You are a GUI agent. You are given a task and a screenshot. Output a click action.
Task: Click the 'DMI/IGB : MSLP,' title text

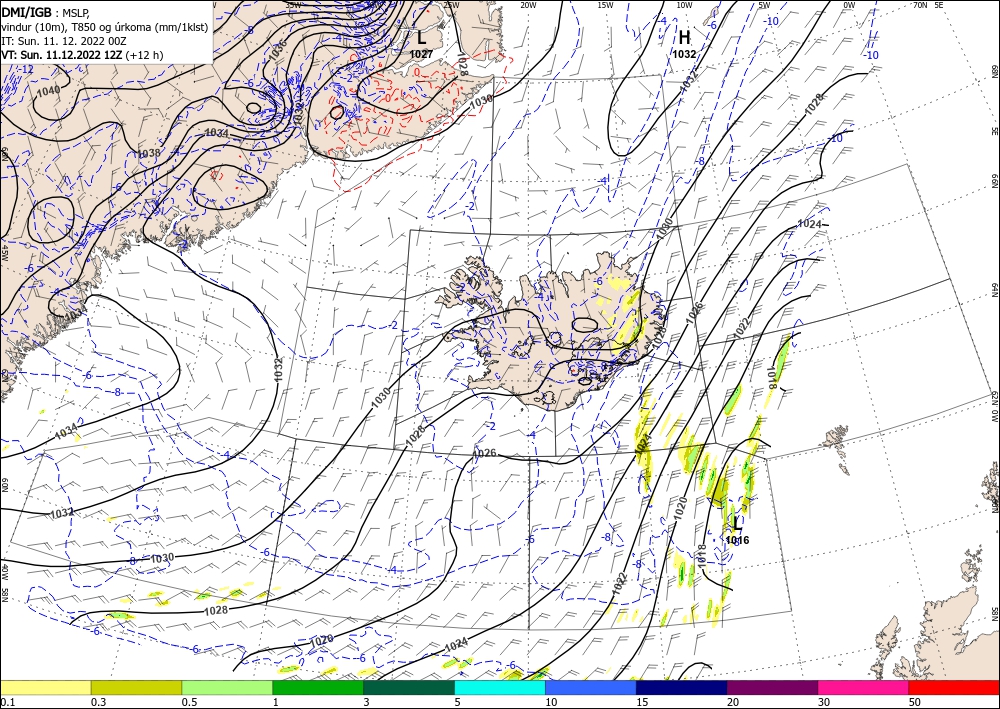coord(46,11)
